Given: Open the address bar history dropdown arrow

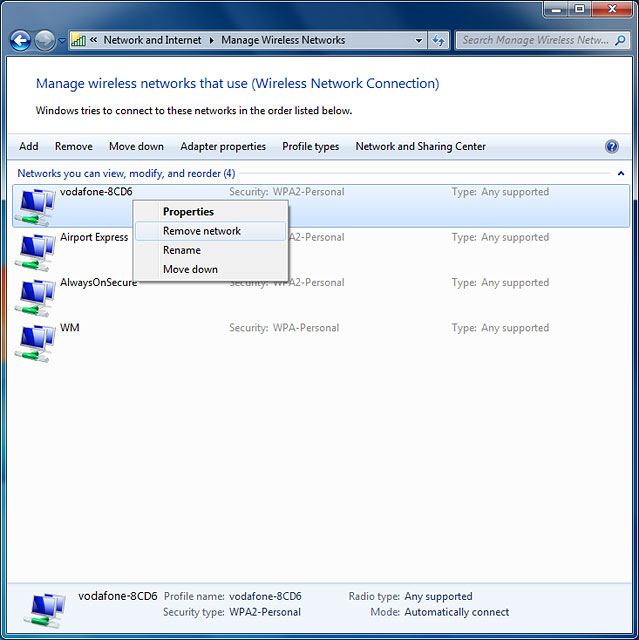Looking at the screenshot, I should (x=419, y=41).
